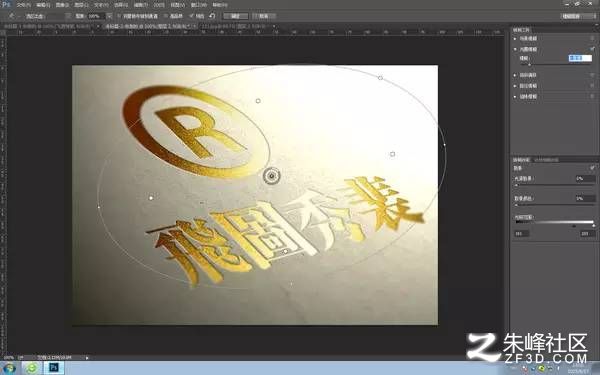Click the Windows Start orb
The width and height of the screenshot is (600, 375).
pyautogui.click(x=9, y=368)
